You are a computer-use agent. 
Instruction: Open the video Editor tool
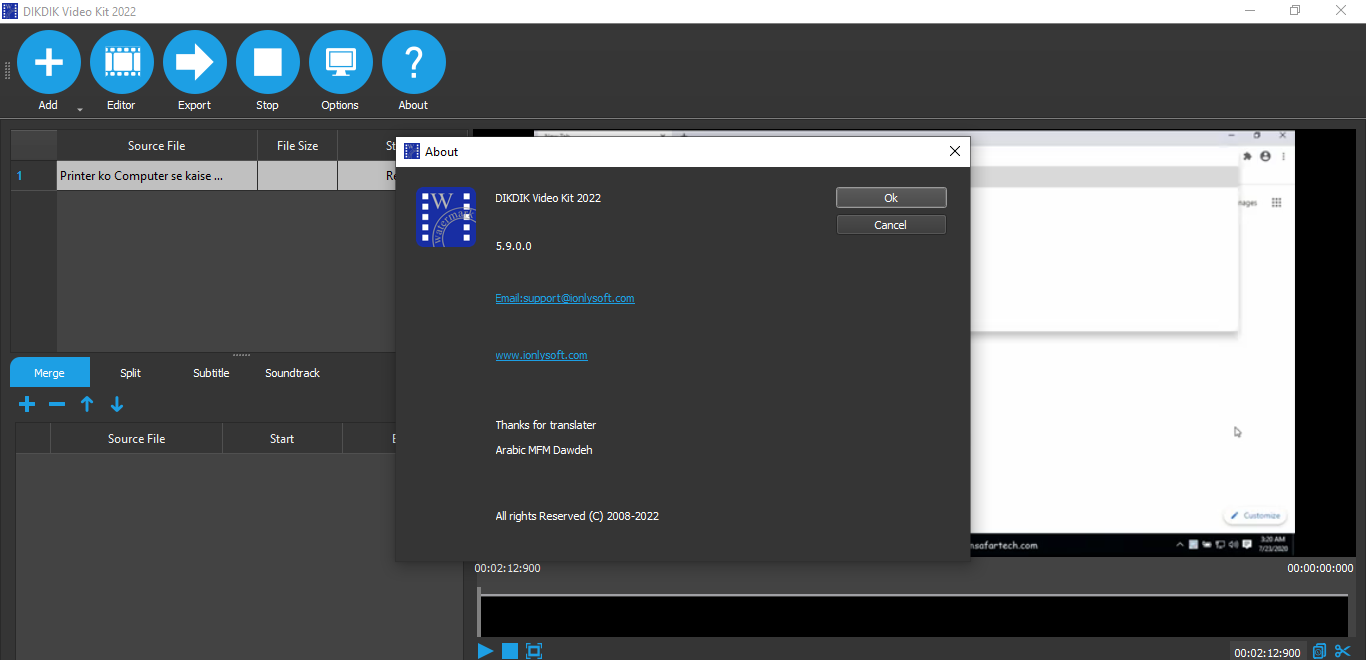[x=122, y=62]
